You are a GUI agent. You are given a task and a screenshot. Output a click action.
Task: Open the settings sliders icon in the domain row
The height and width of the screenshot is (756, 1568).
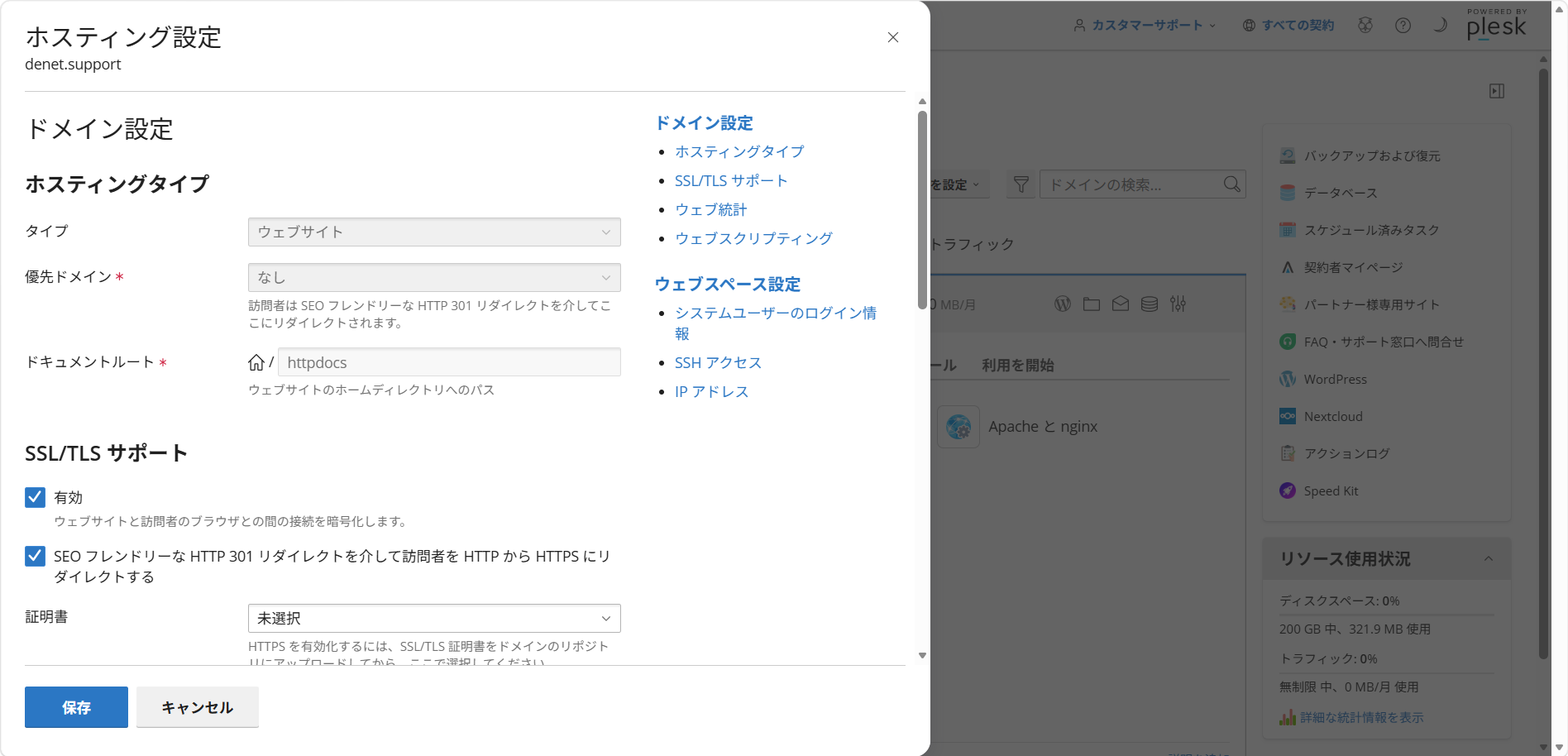click(1178, 304)
